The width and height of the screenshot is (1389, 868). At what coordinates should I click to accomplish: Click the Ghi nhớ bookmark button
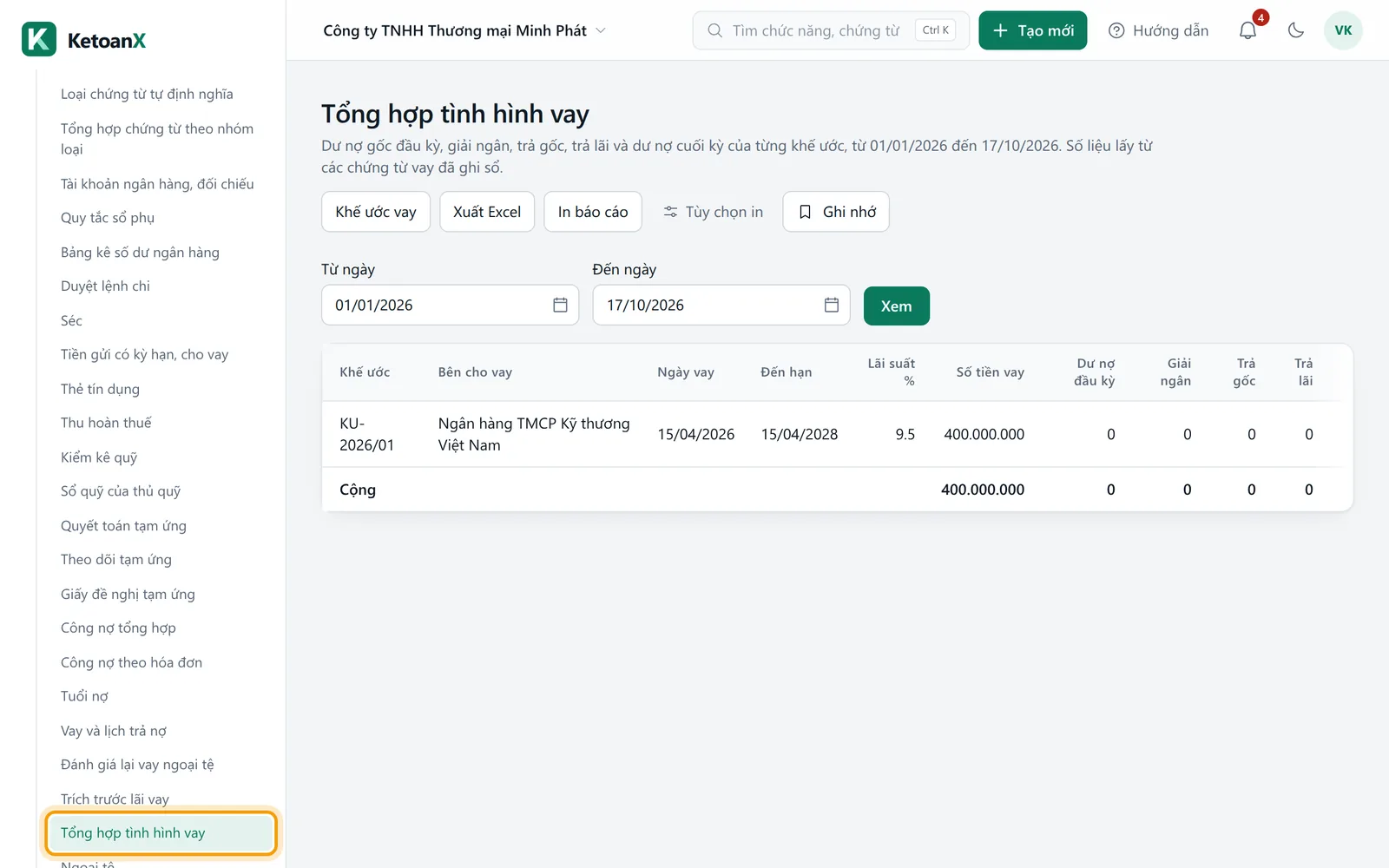click(x=836, y=212)
